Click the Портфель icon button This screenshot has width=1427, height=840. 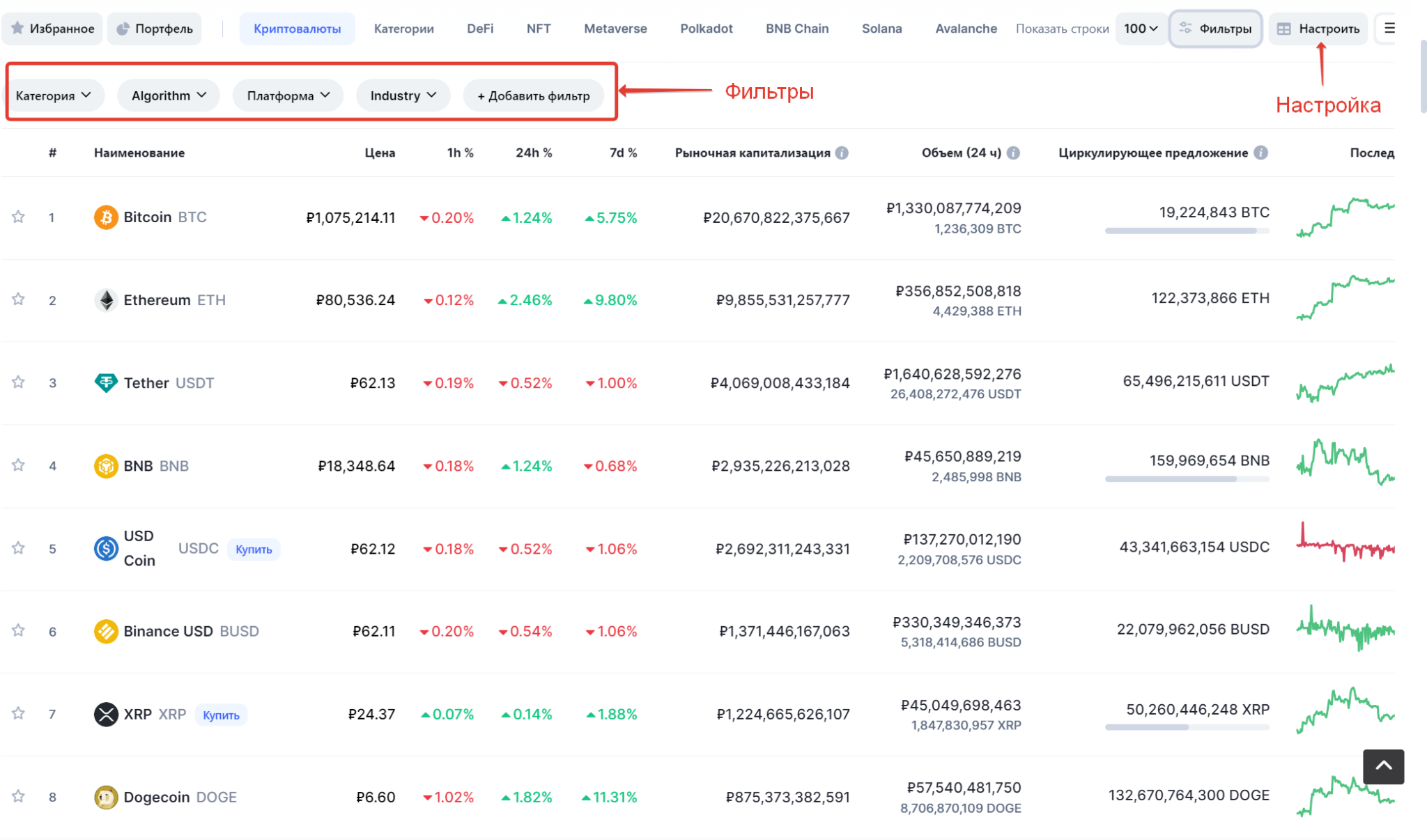124,29
